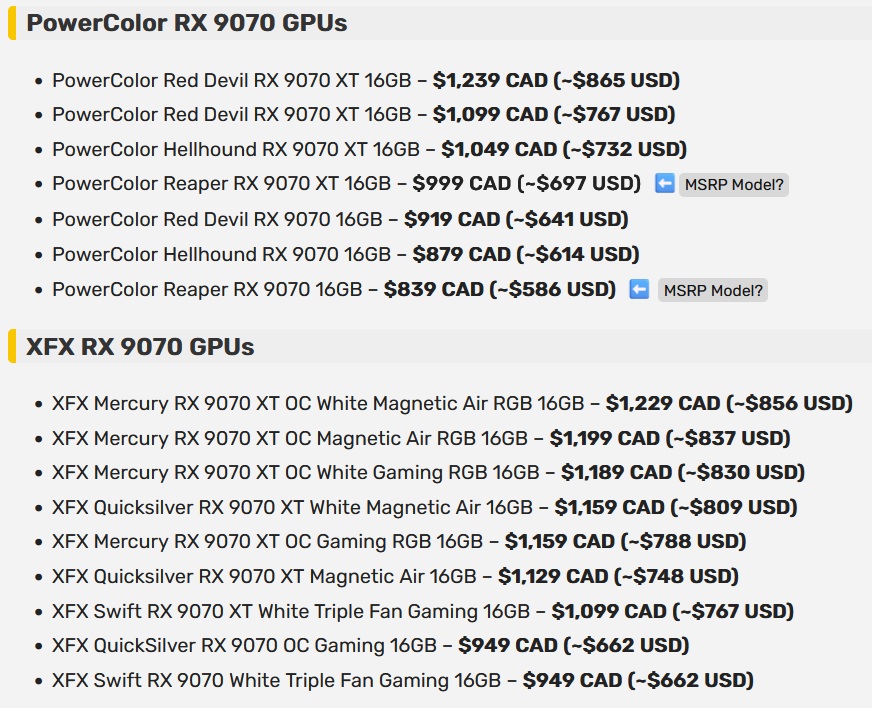872x708 pixels.
Task: Select the XFX Mercury OC White Magnetic Air entry
Action: (452, 403)
